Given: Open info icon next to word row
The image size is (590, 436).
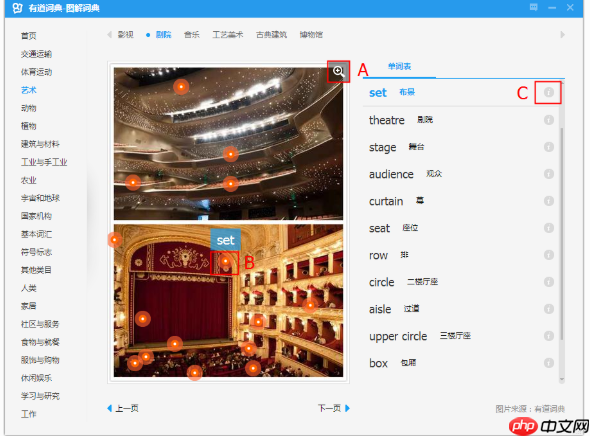Looking at the screenshot, I should pyautogui.click(x=549, y=255).
